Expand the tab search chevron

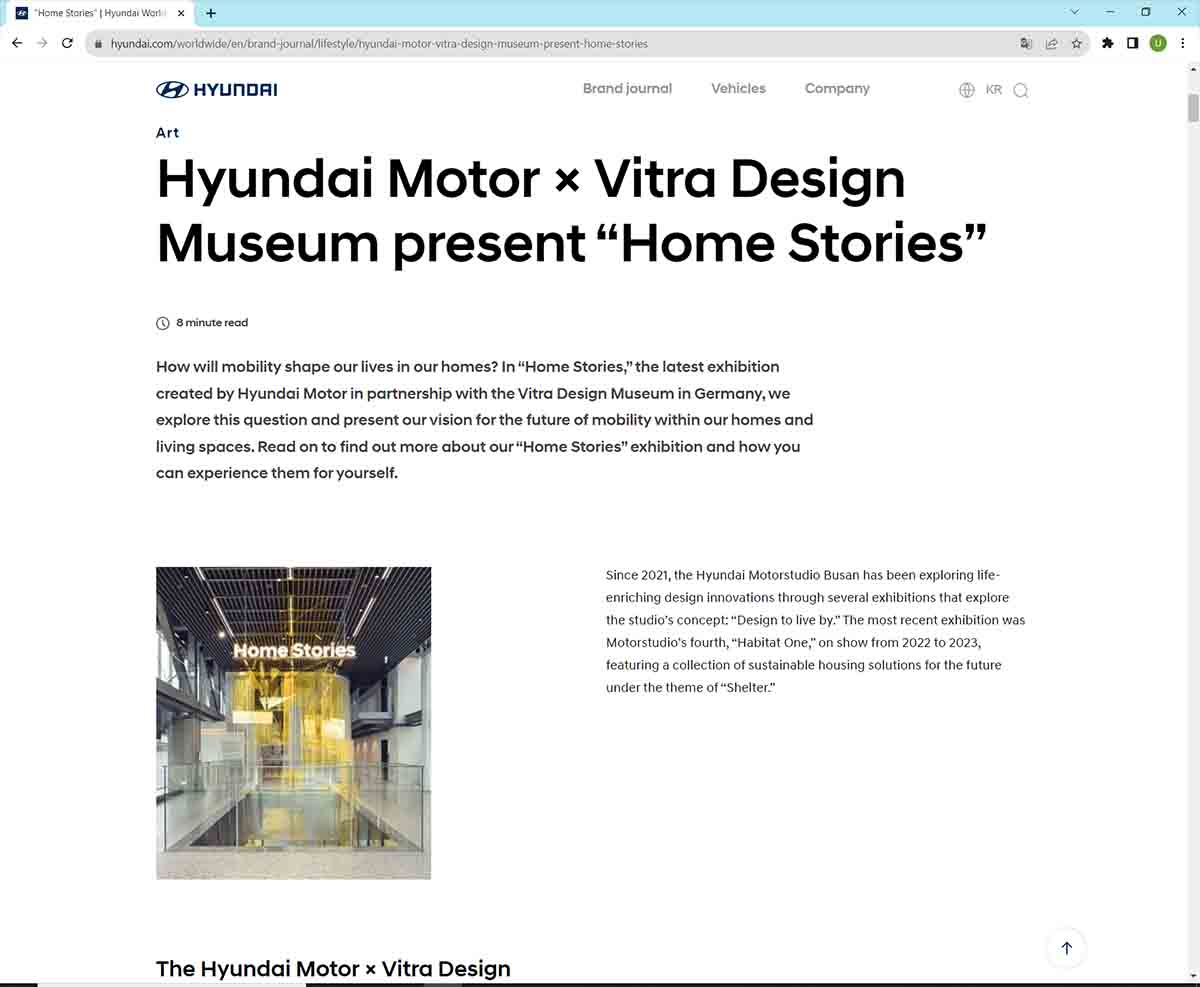(1075, 13)
